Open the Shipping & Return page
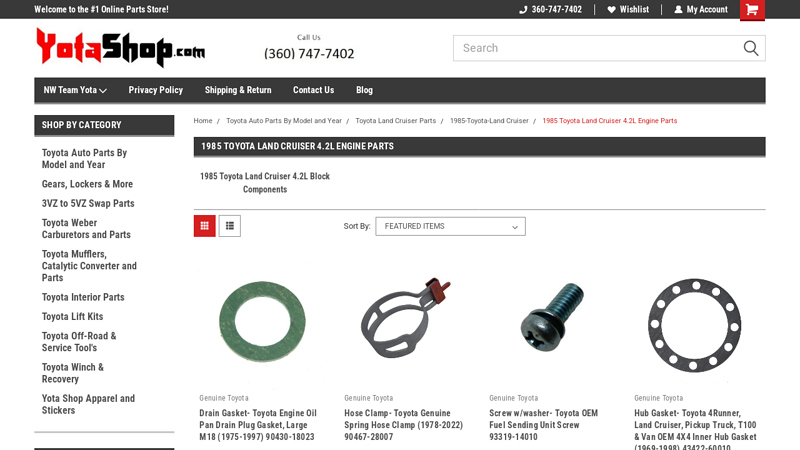Image resolution: width=800 pixels, height=450 pixels. (238, 90)
